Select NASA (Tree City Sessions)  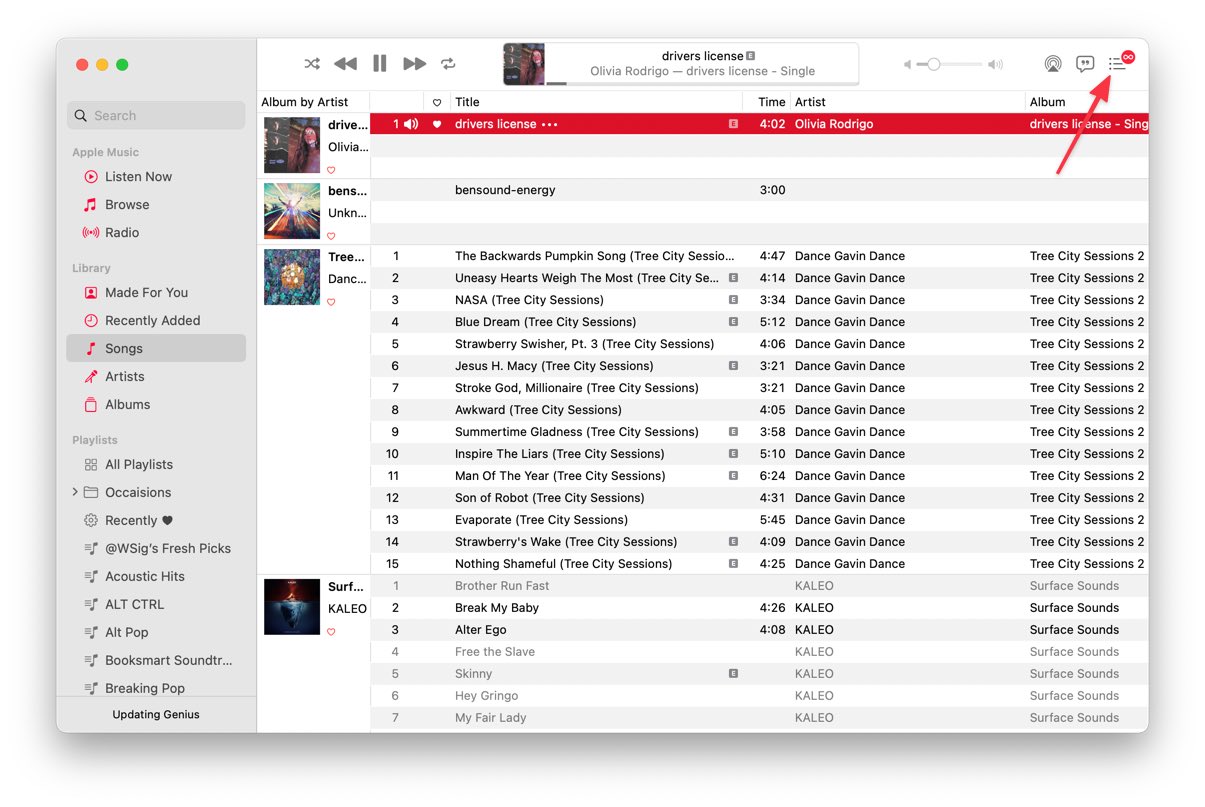[x=759, y=300]
